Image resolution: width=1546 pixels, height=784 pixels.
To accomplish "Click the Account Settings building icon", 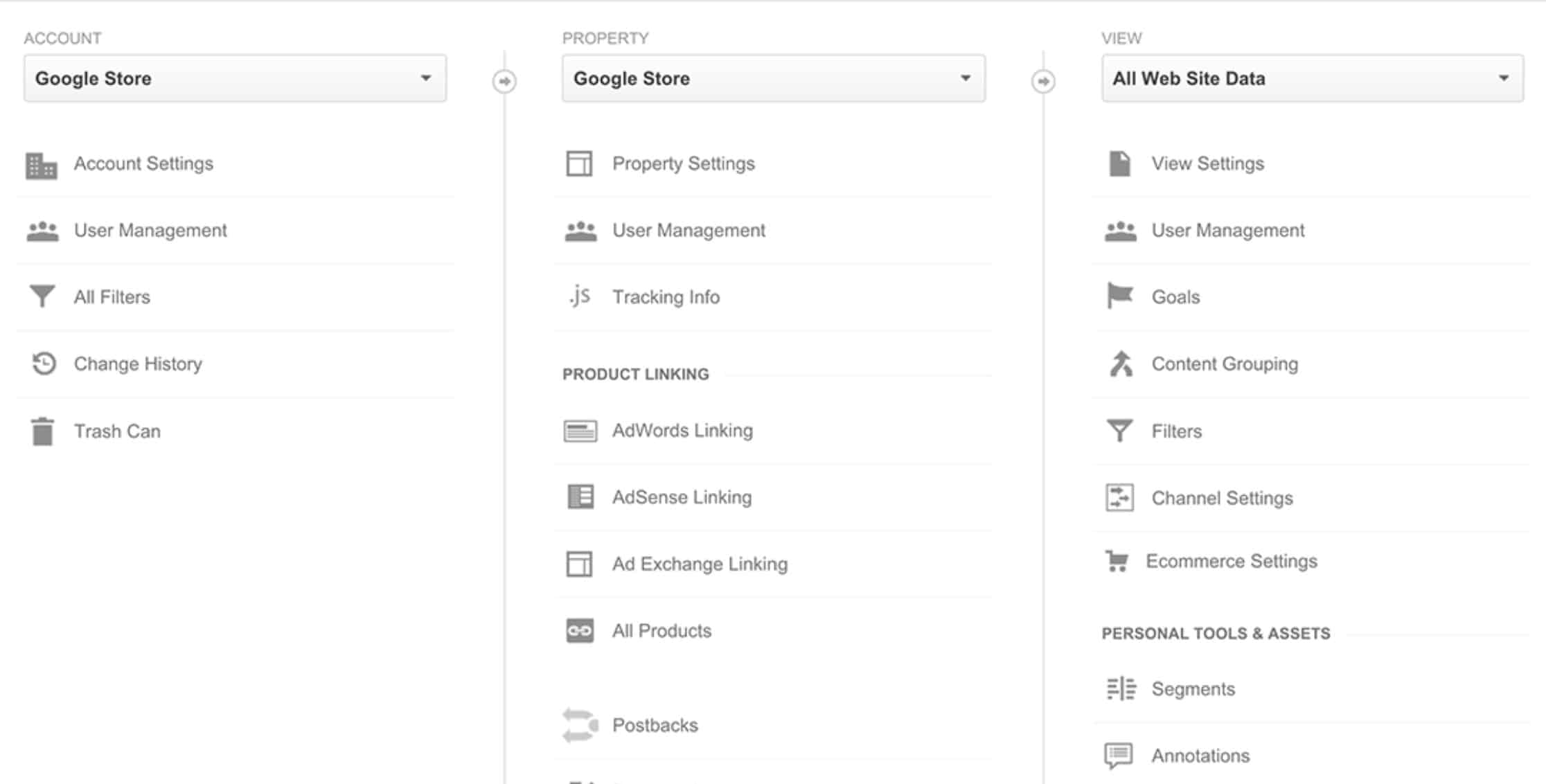I will point(42,164).
